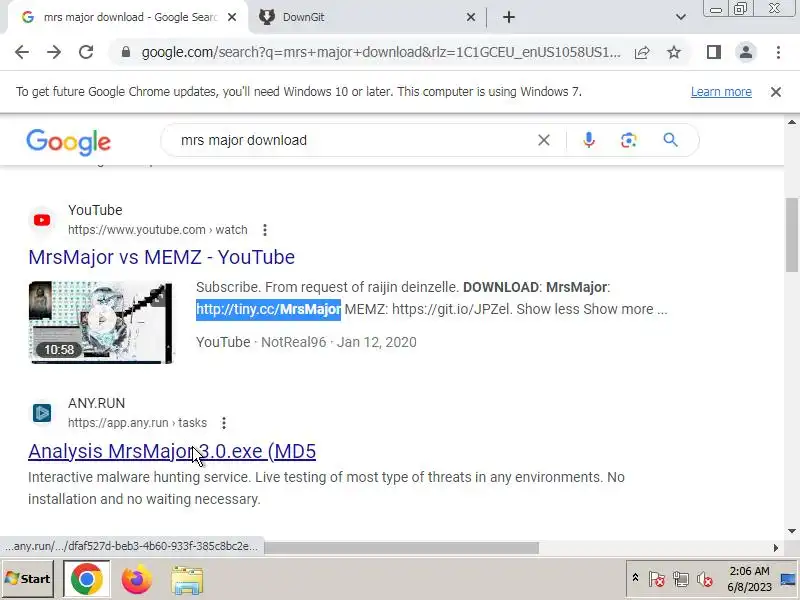
Task: Open Action Center flag tray icon
Action: [657, 579]
